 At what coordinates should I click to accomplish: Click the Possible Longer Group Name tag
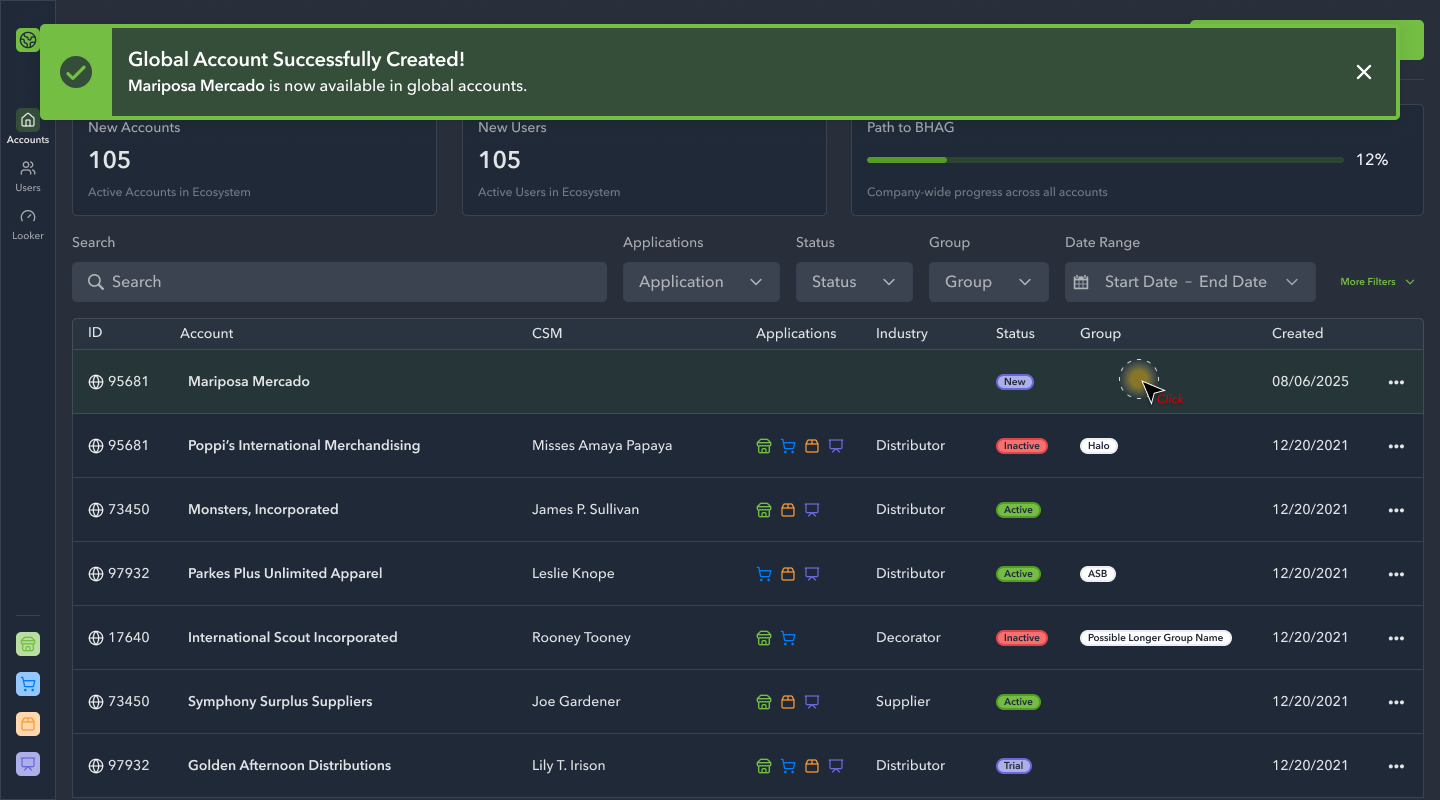(1156, 638)
